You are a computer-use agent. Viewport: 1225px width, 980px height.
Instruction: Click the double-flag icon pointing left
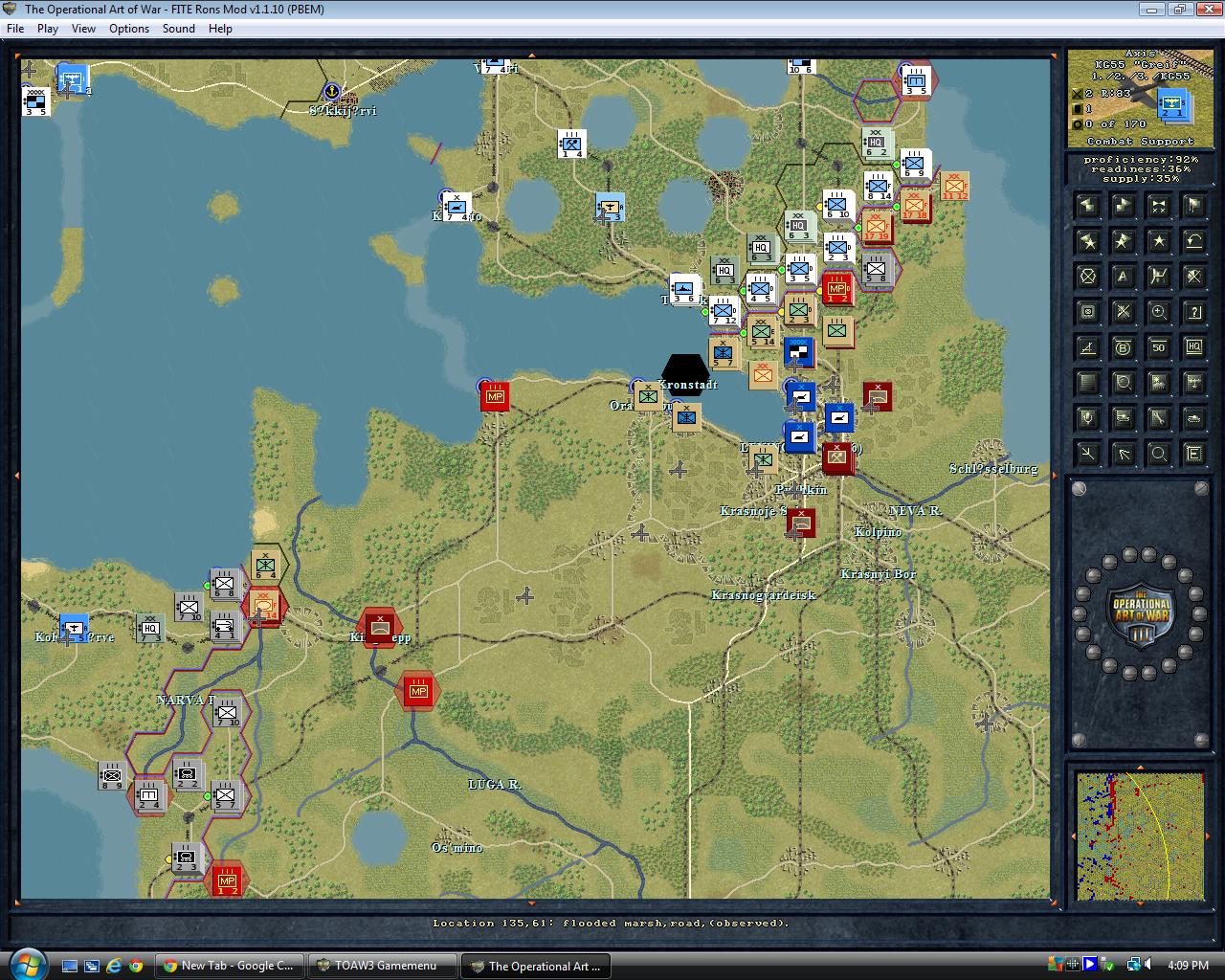(1088, 205)
